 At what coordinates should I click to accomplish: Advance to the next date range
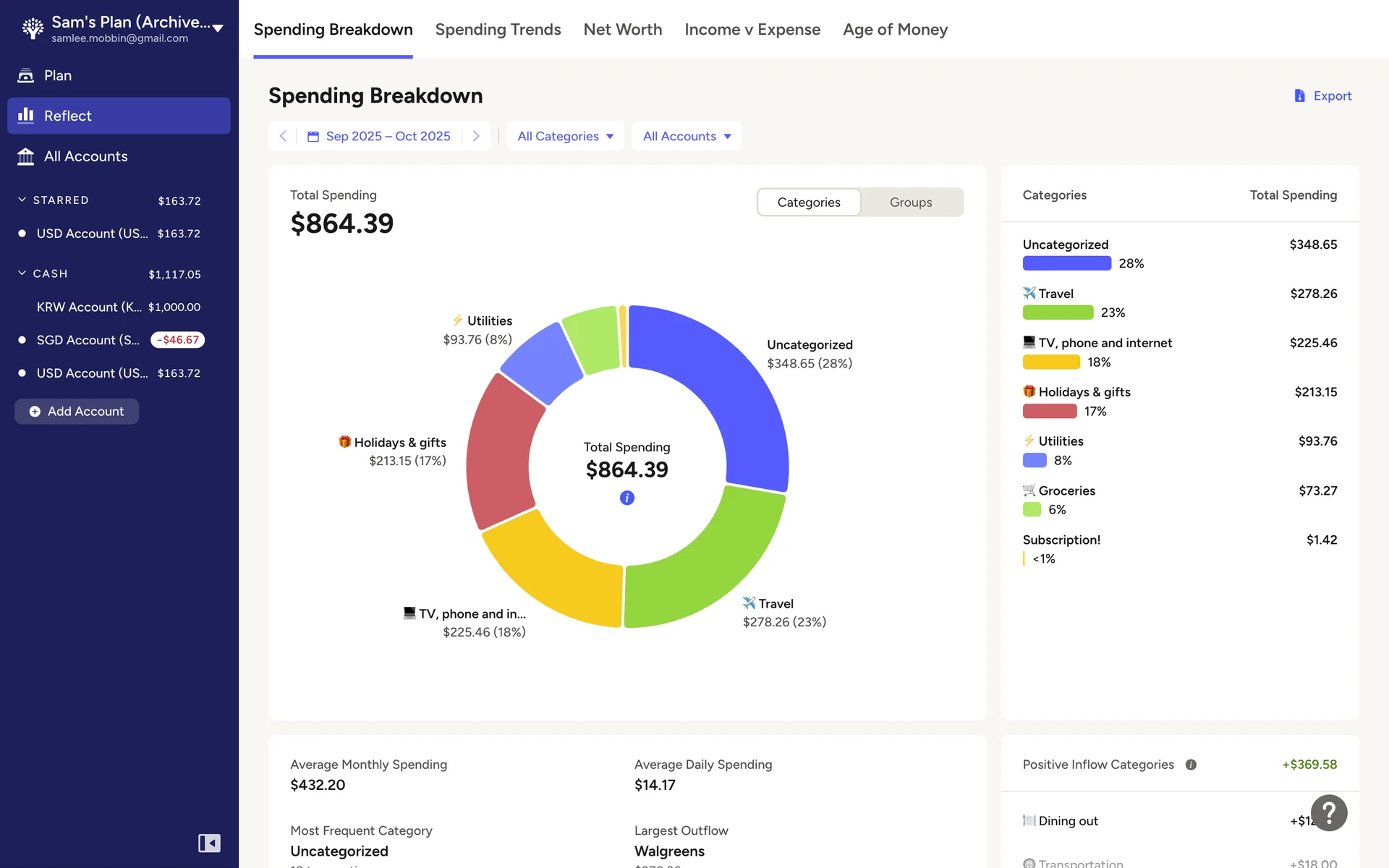pyautogui.click(x=475, y=136)
